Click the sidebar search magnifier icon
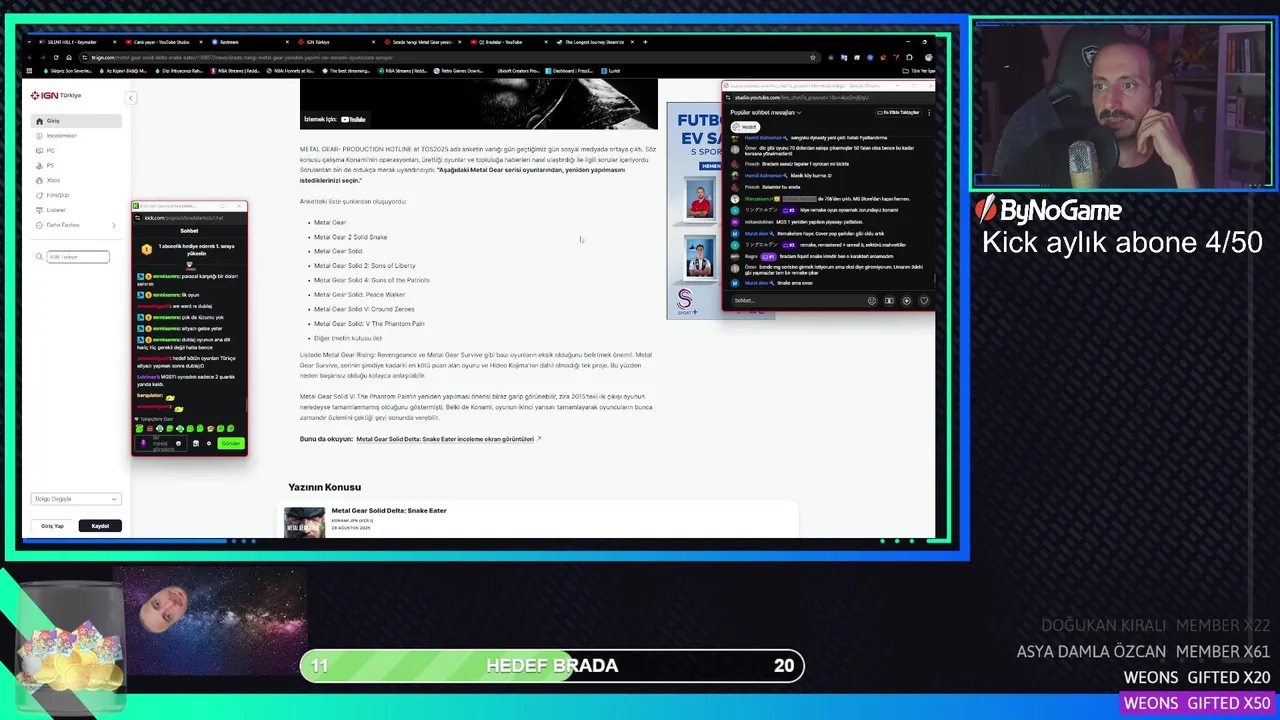The height and width of the screenshot is (720, 1280). point(40,257)
